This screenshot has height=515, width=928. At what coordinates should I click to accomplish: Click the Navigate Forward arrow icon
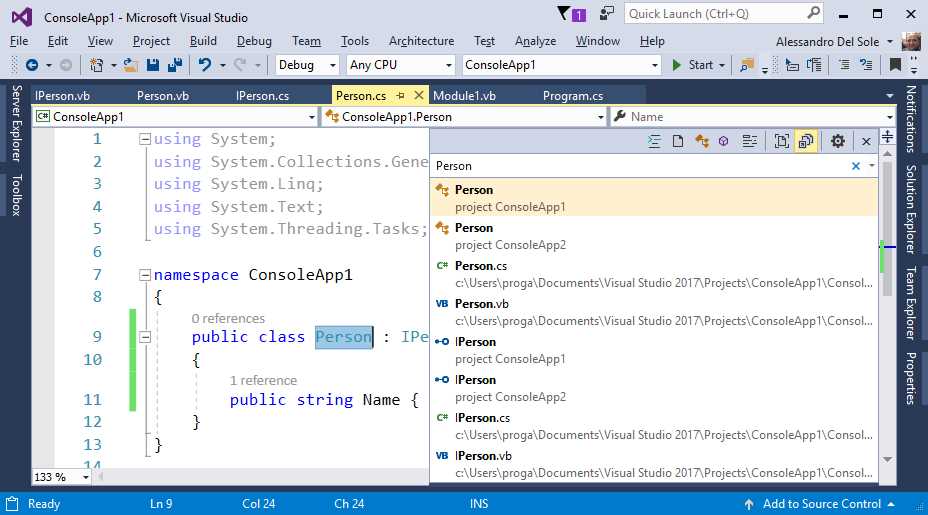click(x=66, y=65)
